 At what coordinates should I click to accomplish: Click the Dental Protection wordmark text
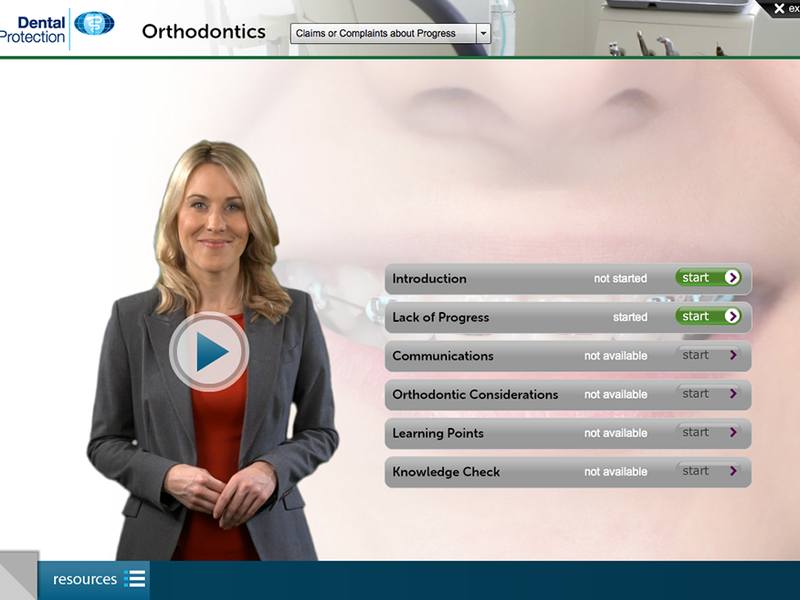pos(33,30)
